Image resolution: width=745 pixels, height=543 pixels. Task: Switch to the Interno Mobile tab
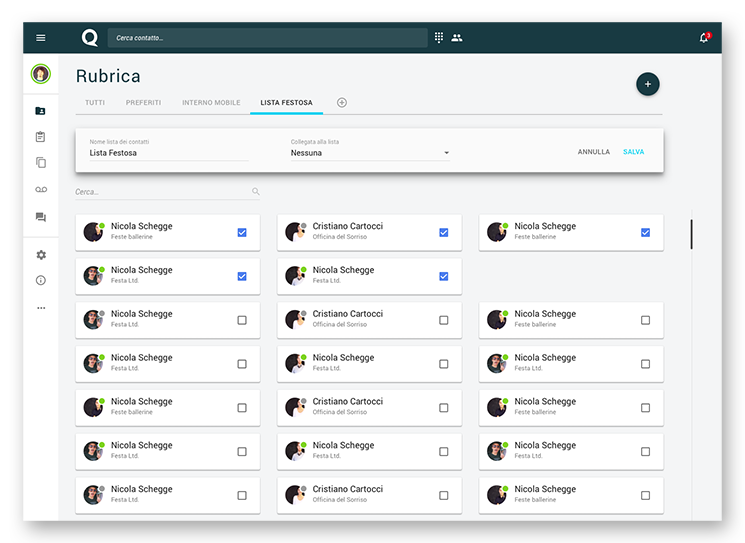click(x=211, y=103)
